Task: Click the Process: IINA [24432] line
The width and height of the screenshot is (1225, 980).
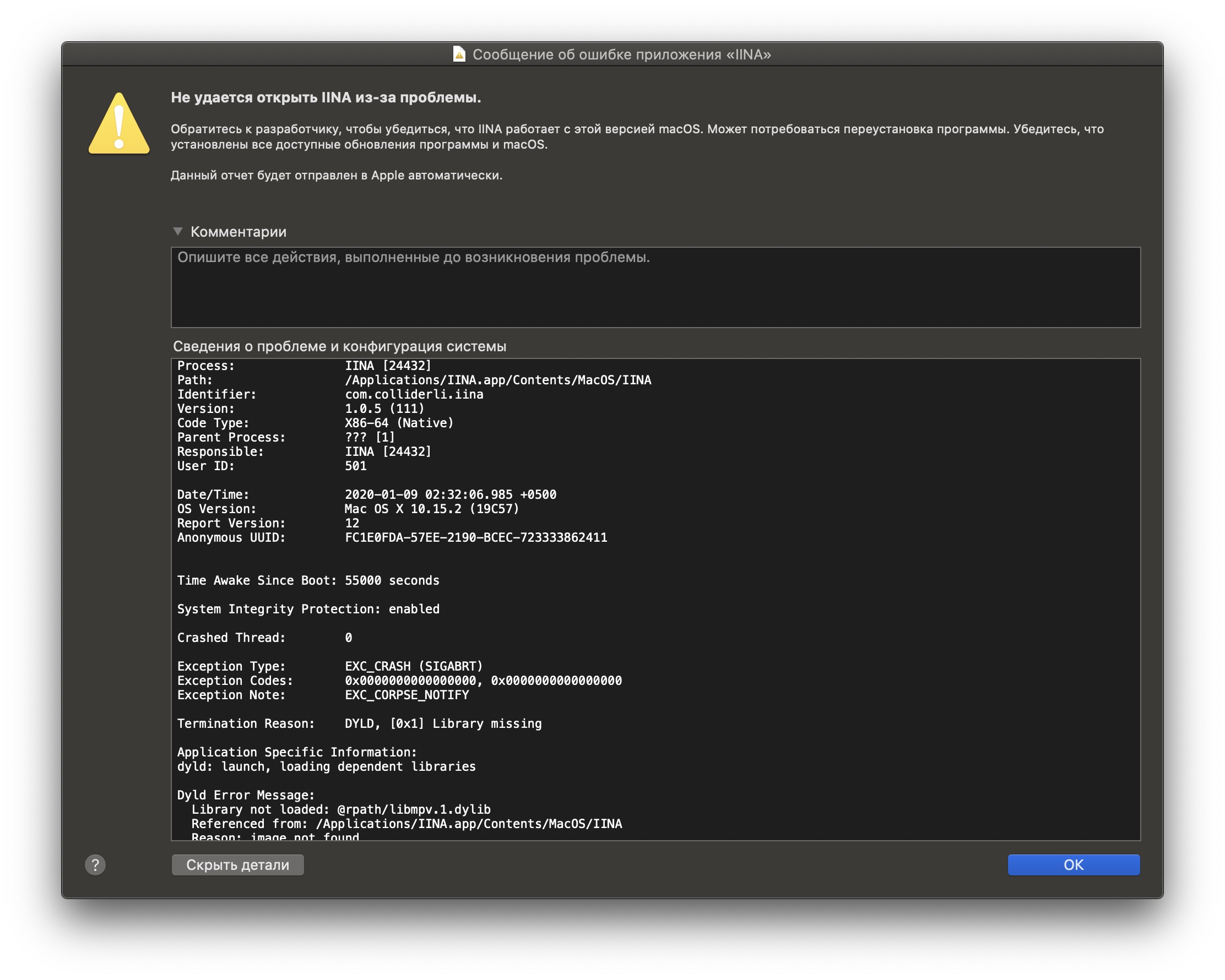Action: click(304, 366)
